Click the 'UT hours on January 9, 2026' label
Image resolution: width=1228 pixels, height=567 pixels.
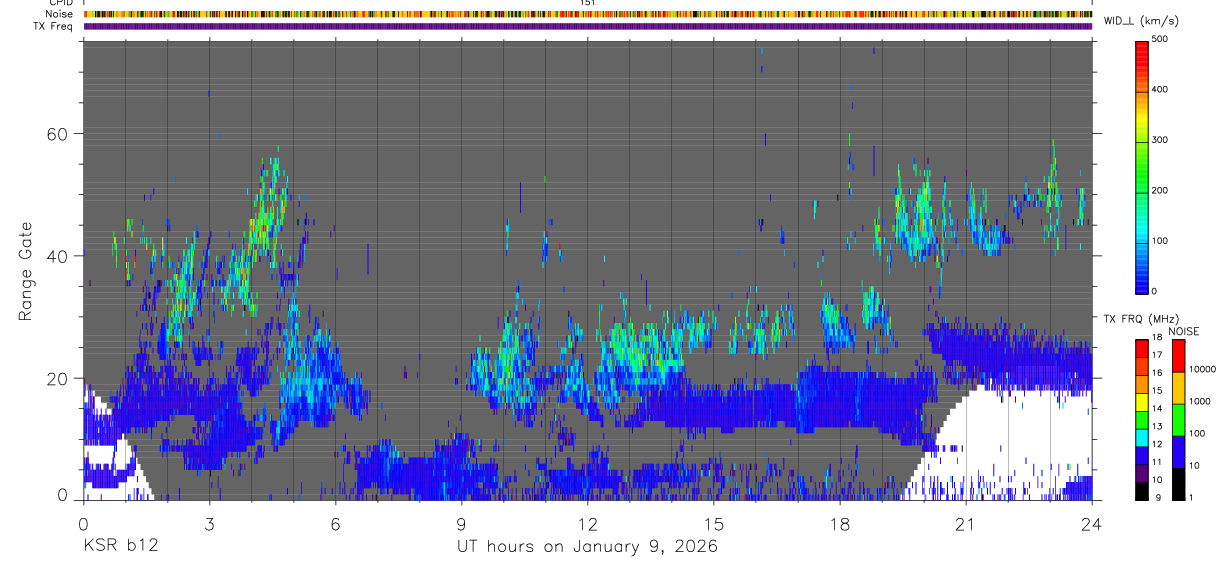(587, 546)
